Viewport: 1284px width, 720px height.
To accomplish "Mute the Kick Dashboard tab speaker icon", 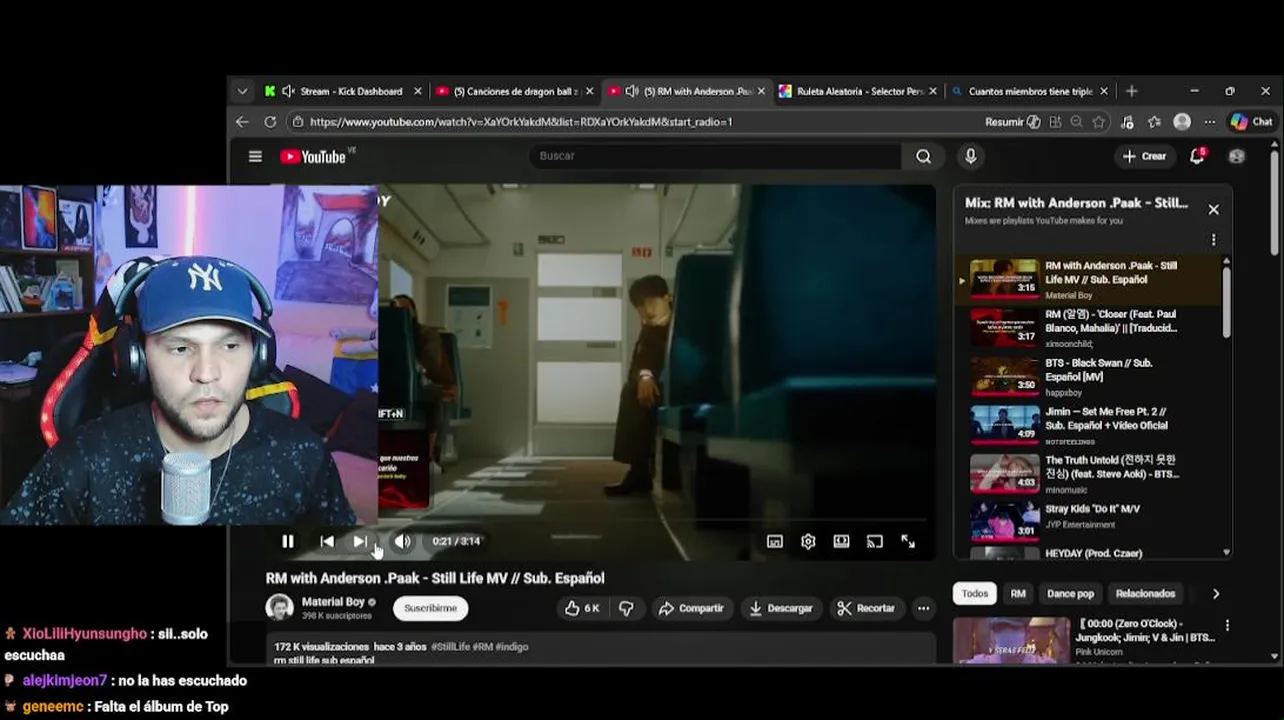I will (x=288, y=91).
